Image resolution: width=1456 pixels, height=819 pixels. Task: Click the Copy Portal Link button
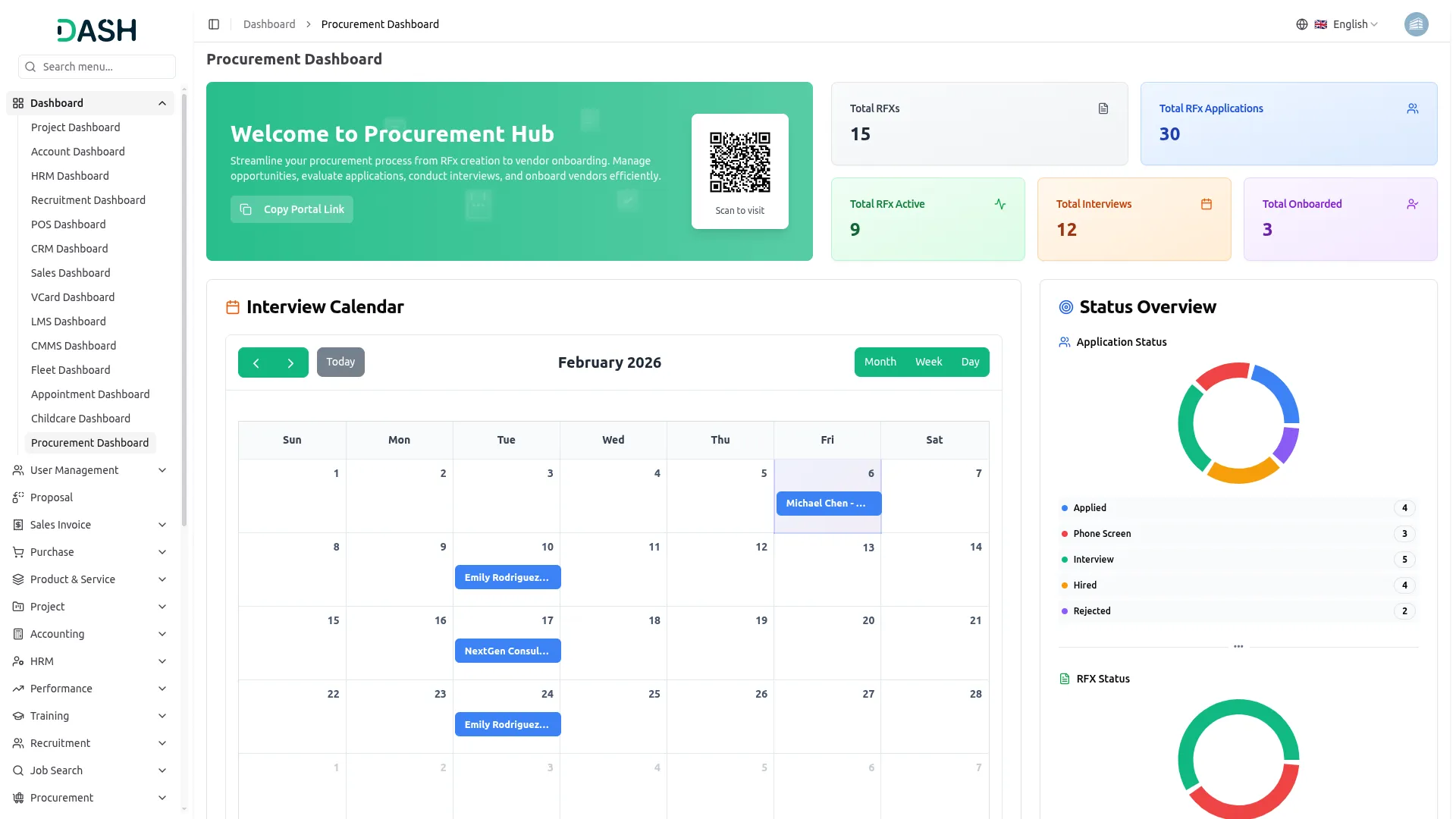coord(291,209)
